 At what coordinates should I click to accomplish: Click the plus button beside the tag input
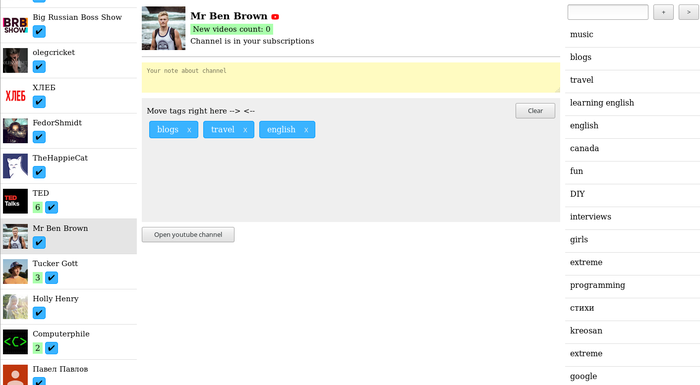point(663,12)
